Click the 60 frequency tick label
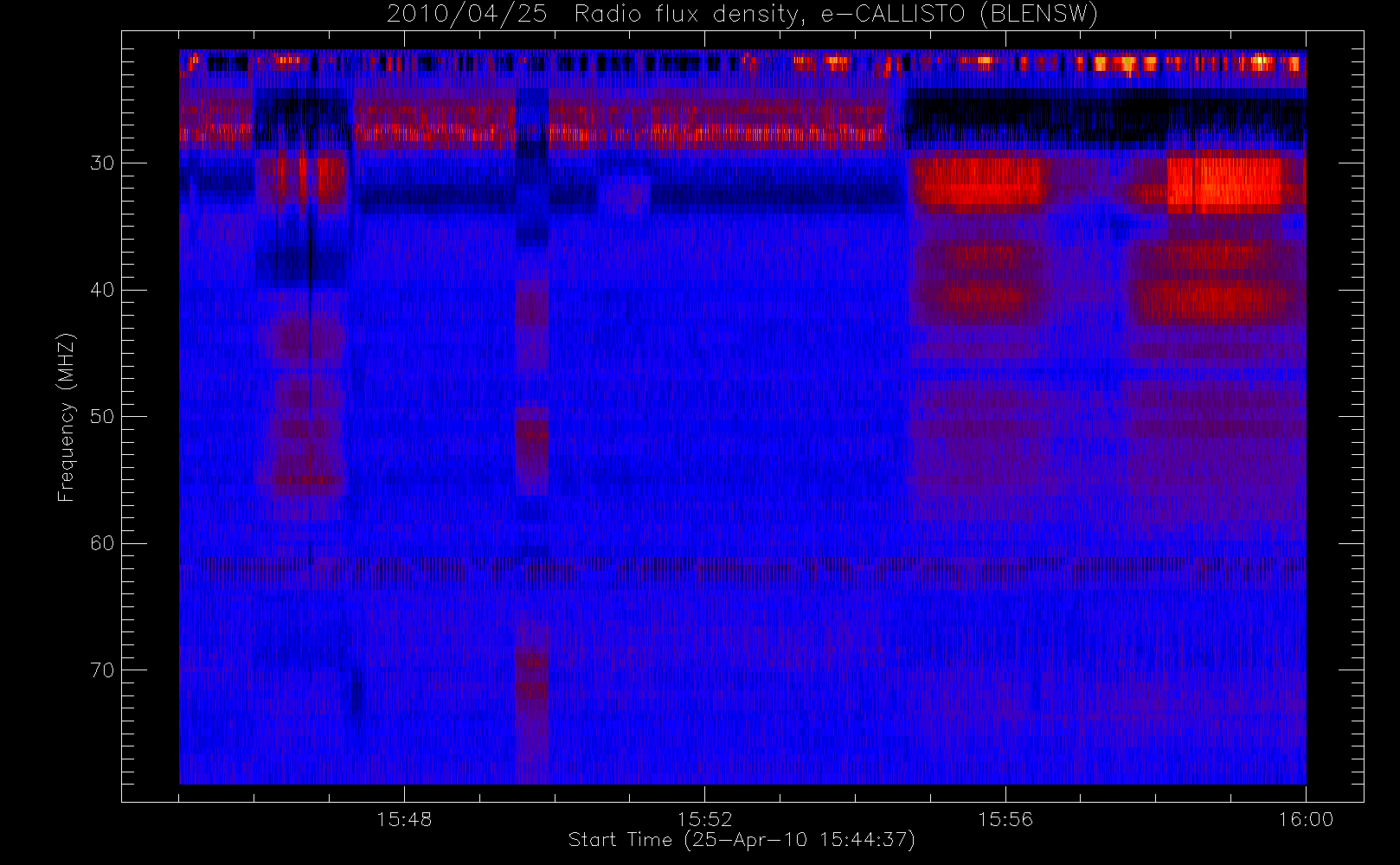1400x865 pixels. pyautogui.click(x=102, y=543)
